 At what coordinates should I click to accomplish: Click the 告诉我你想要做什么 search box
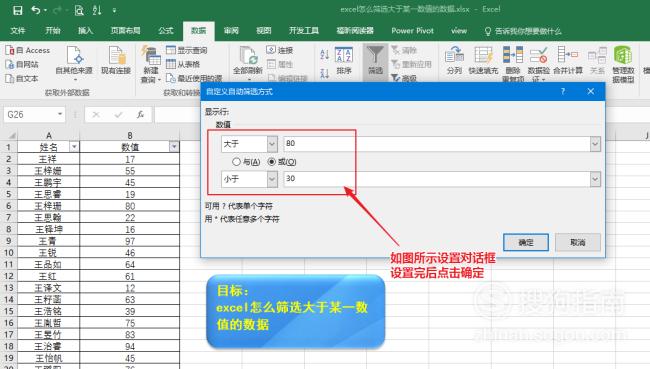[x=523, y=31]
